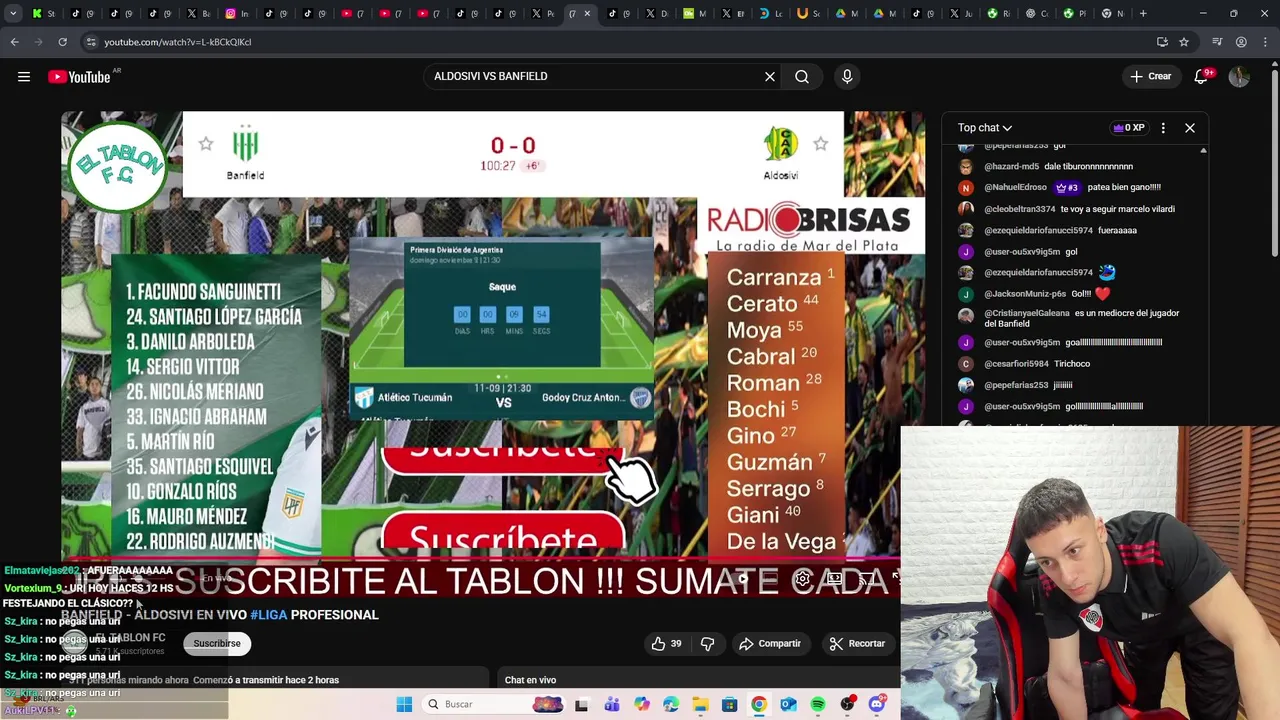Image resolution: width=1280 pixels, height=720 pixels.
Task: Launch Copilot from the taskbar
Action: (642, 704)
